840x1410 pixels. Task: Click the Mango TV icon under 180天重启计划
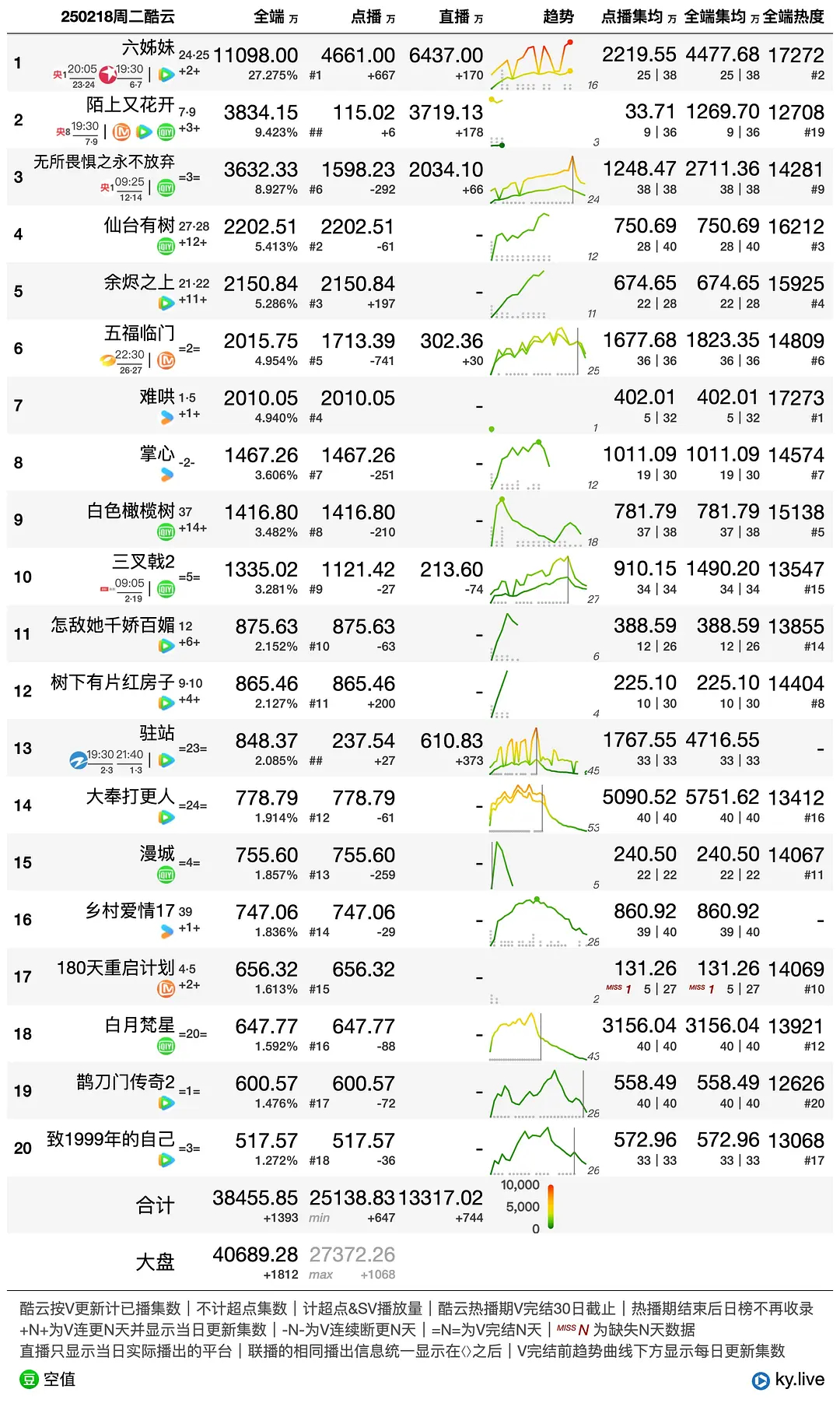click(x=166, y=988)
